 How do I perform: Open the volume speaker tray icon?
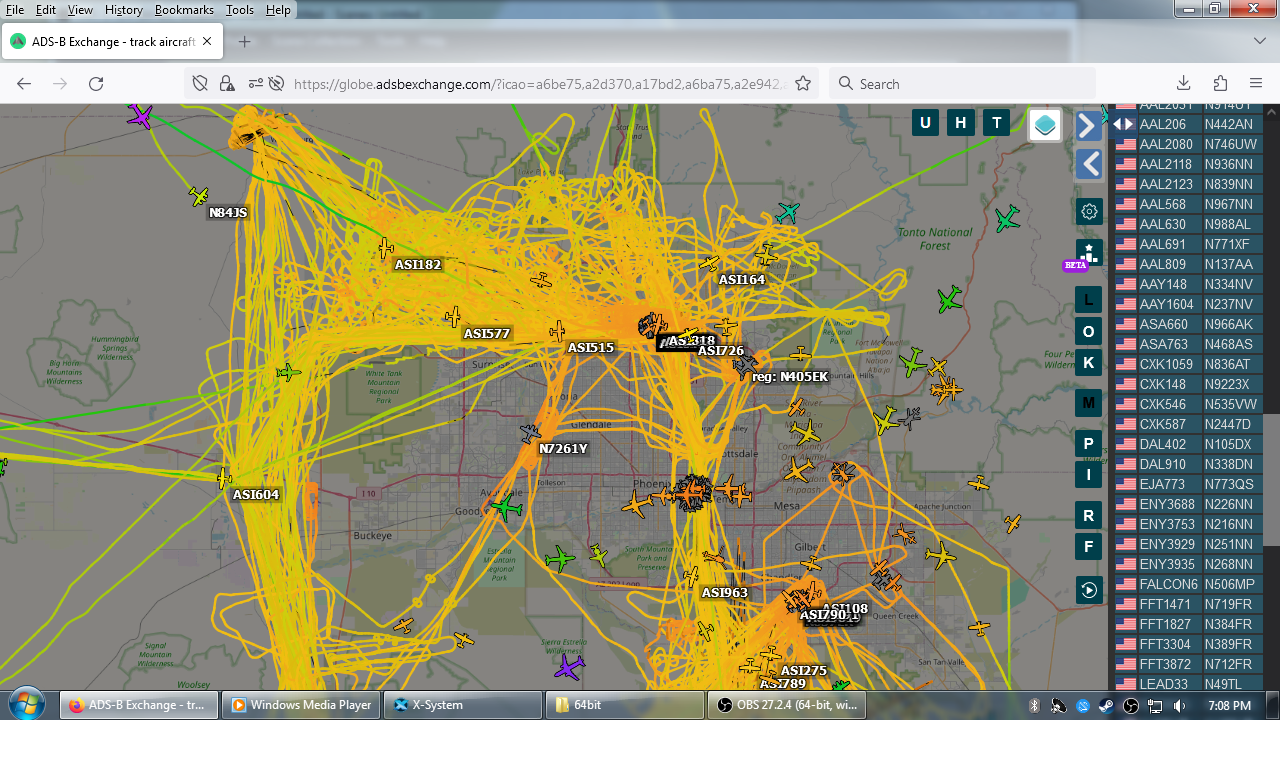pos(1180,706)
